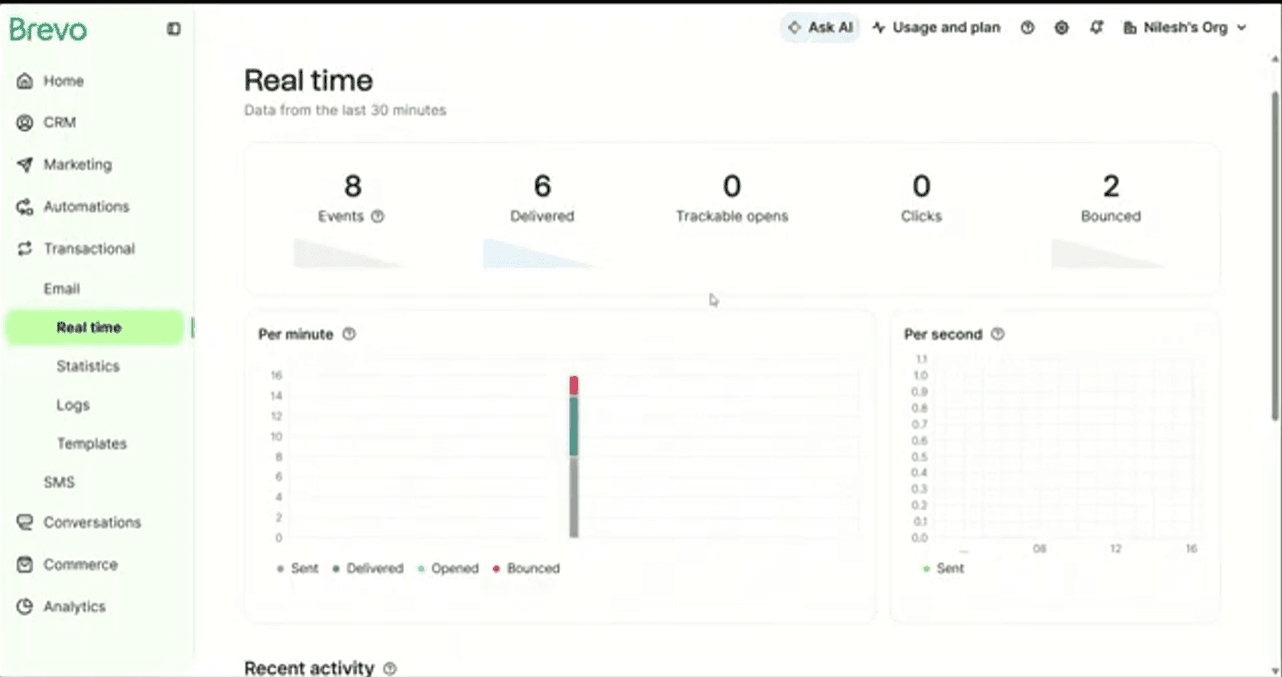Image resolution: width=1282 pixels, height=677 pixels.
Task: Click the Clicks label
Action: click(921, 215)
